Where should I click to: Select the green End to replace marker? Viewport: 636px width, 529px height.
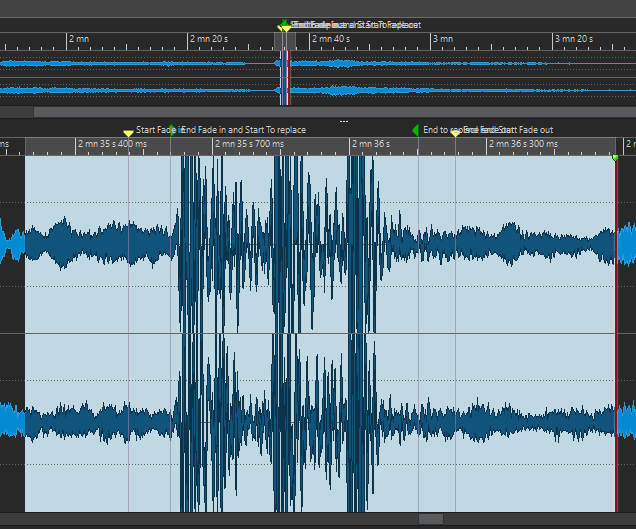click(415, 130)
